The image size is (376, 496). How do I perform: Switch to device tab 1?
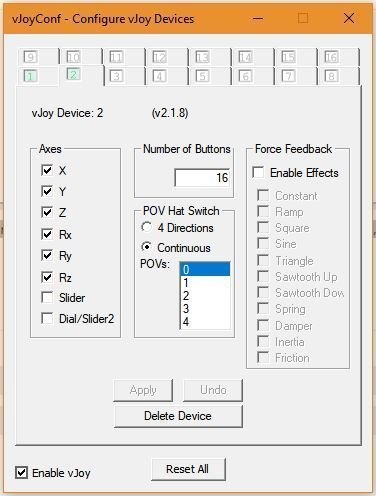(37, 77)
